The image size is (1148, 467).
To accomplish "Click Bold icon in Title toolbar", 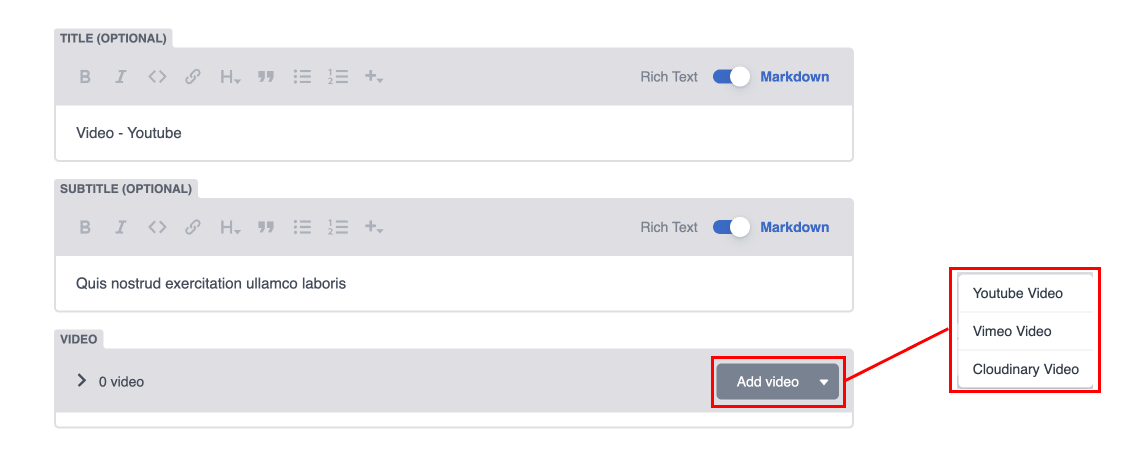I will click(x=85, y=76).
